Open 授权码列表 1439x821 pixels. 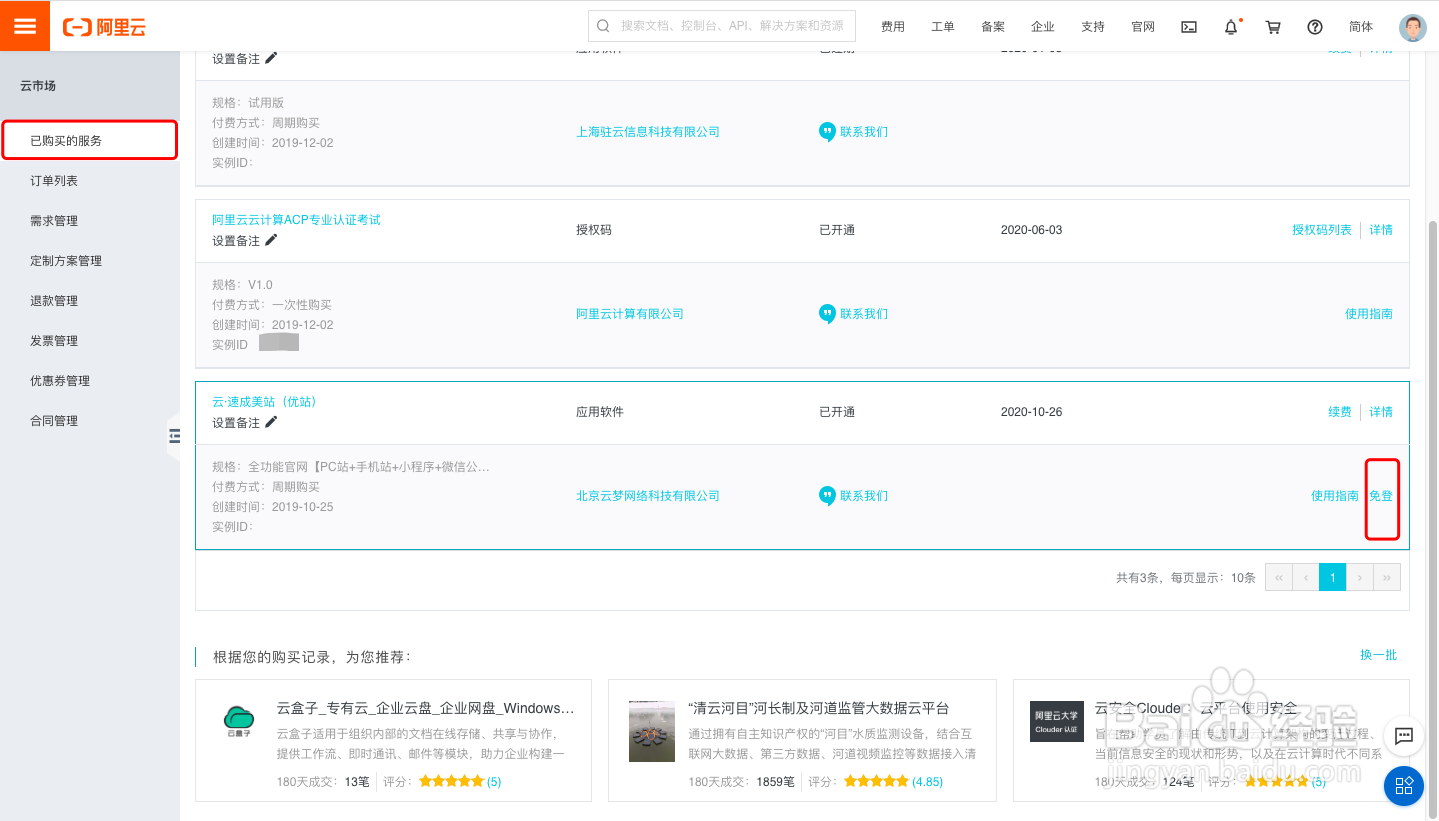click(x=1322, y=230)
